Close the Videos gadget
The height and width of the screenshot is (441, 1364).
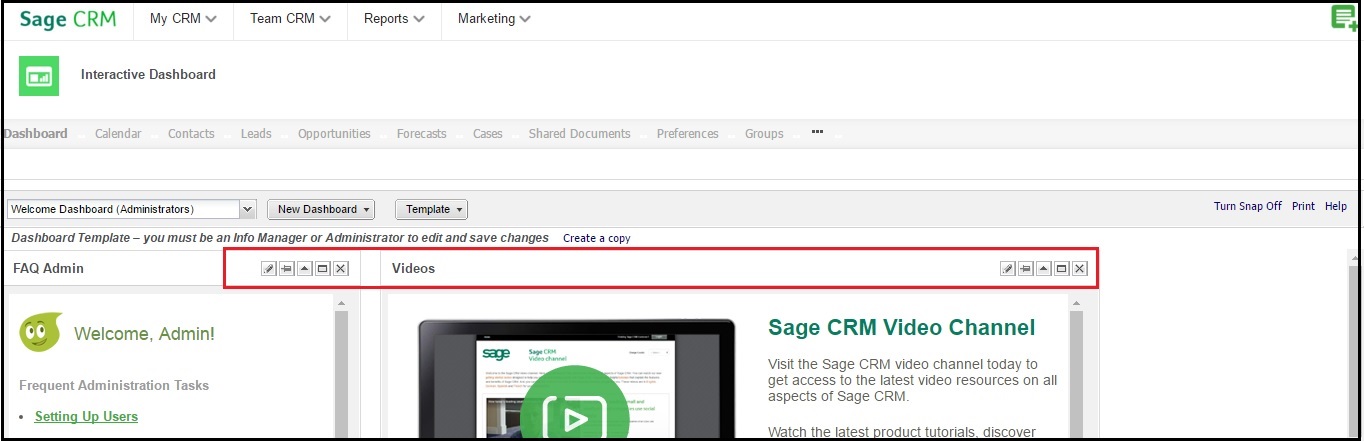(x=1079, y=269)
